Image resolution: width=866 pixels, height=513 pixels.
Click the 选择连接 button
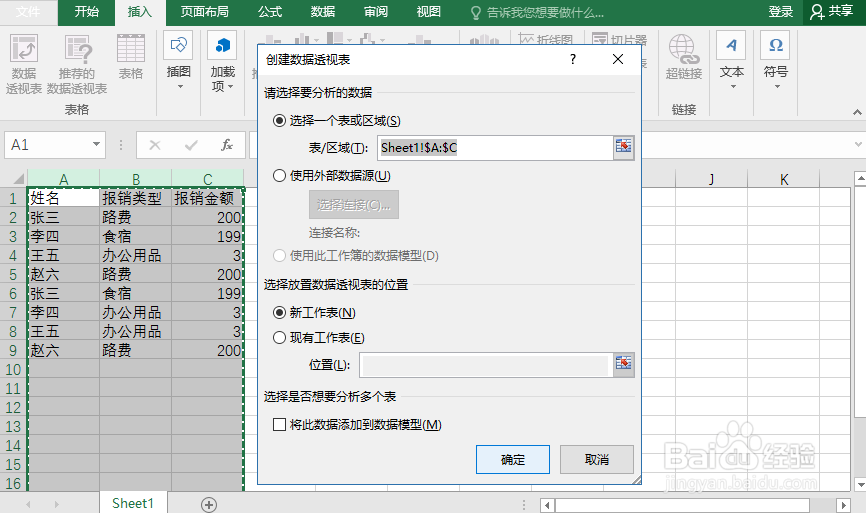(353, 205)
